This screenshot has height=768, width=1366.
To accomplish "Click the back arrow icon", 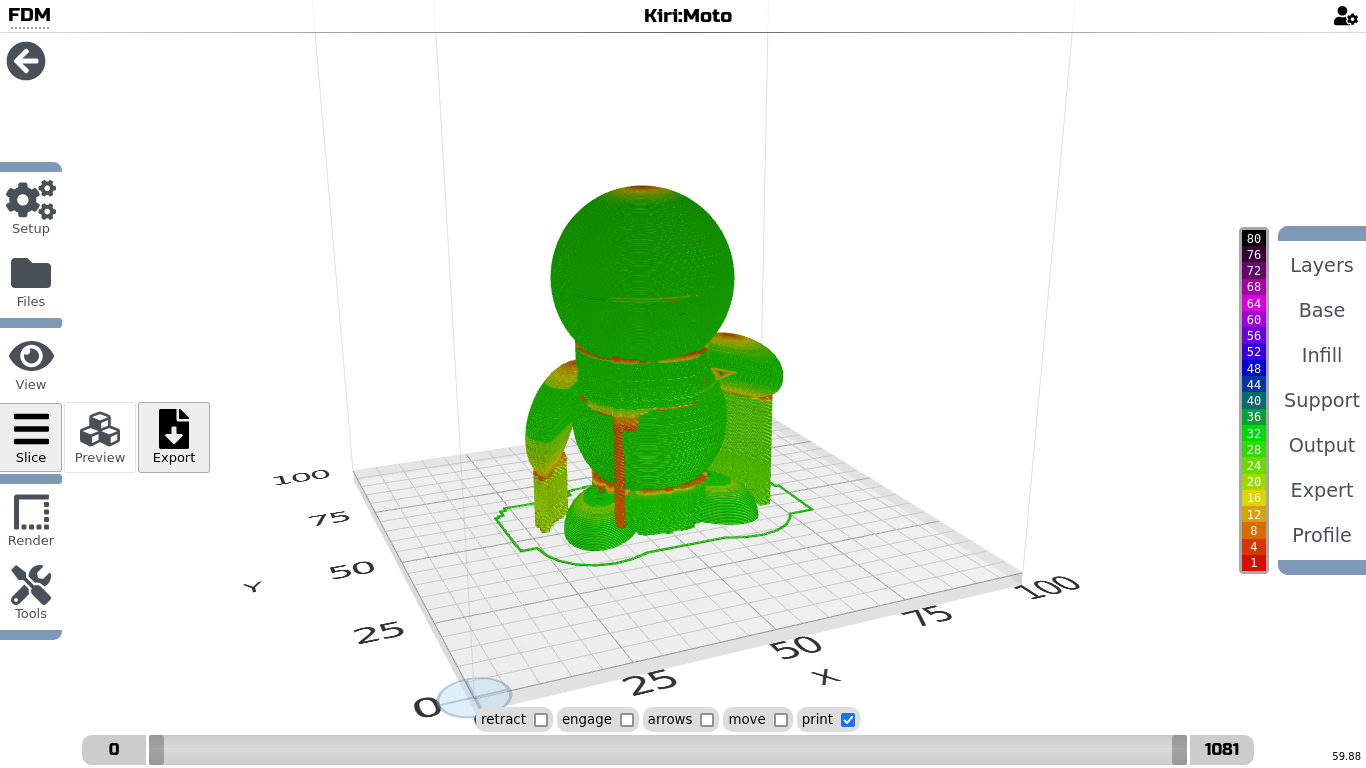I will [x=26, y=61].
